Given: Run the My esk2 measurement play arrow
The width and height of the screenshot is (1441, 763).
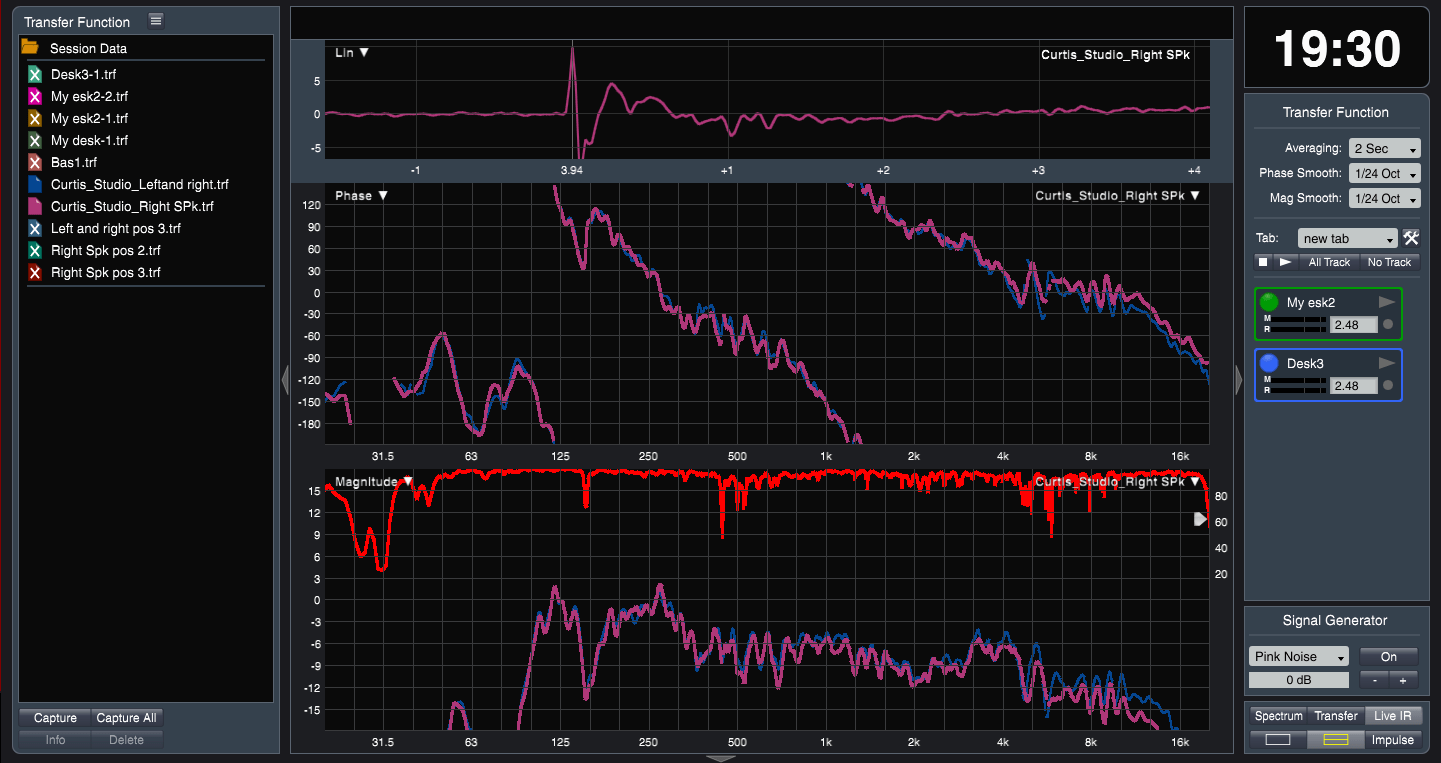Looking at the screenshot, I should point(1386,302).
